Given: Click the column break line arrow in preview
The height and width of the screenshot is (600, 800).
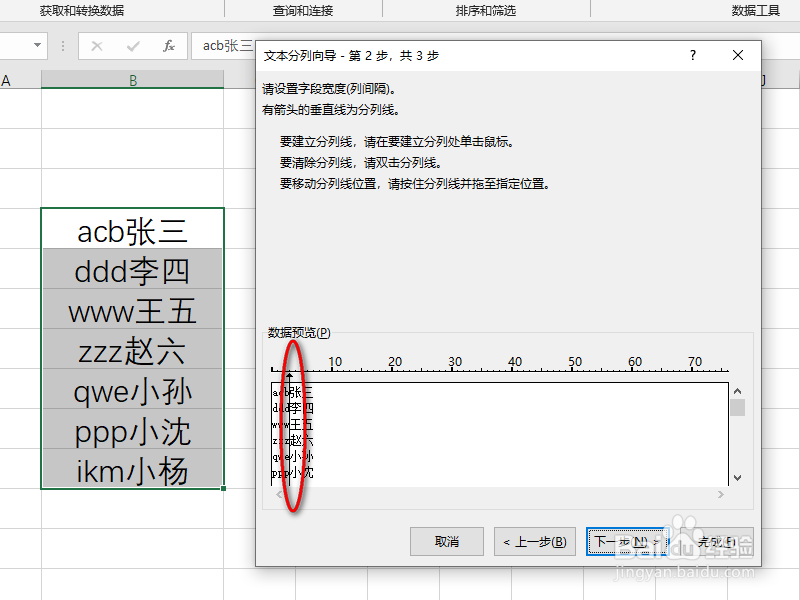Looking at the screenshot, I should click(289, 378).
